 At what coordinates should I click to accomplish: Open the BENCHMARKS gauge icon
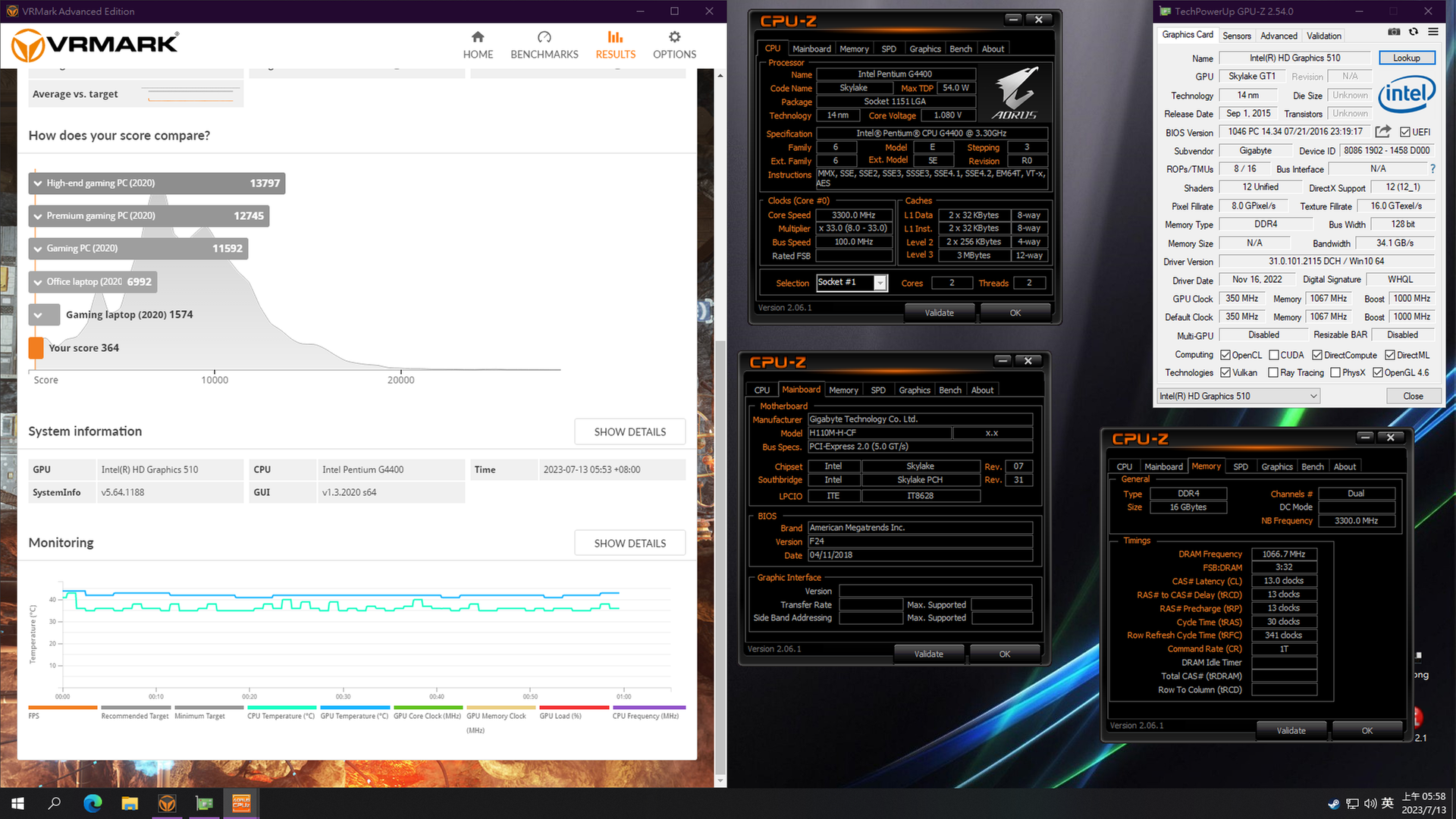(x=544, y=37)
